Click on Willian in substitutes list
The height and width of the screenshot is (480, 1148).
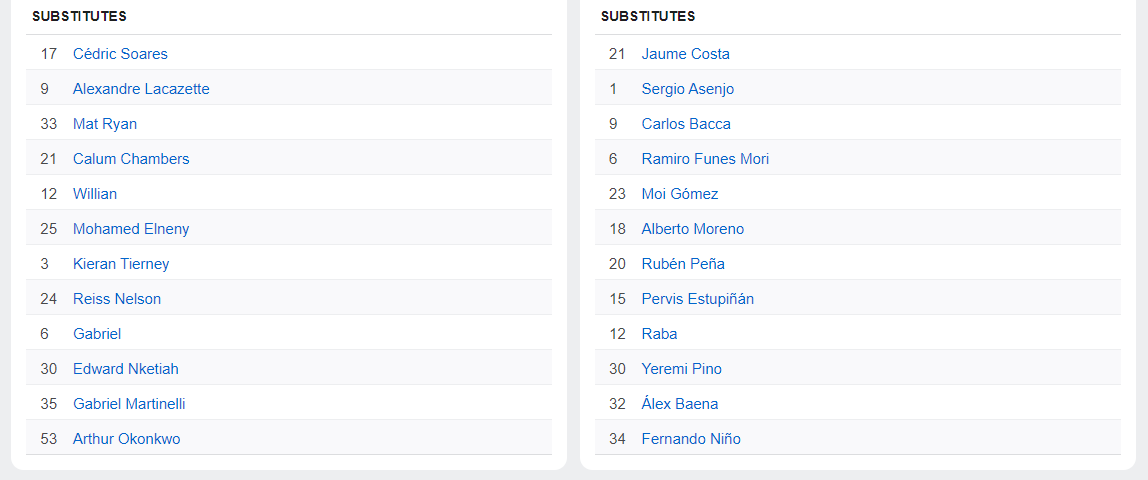pyautogui.click(x=95, y=194)
